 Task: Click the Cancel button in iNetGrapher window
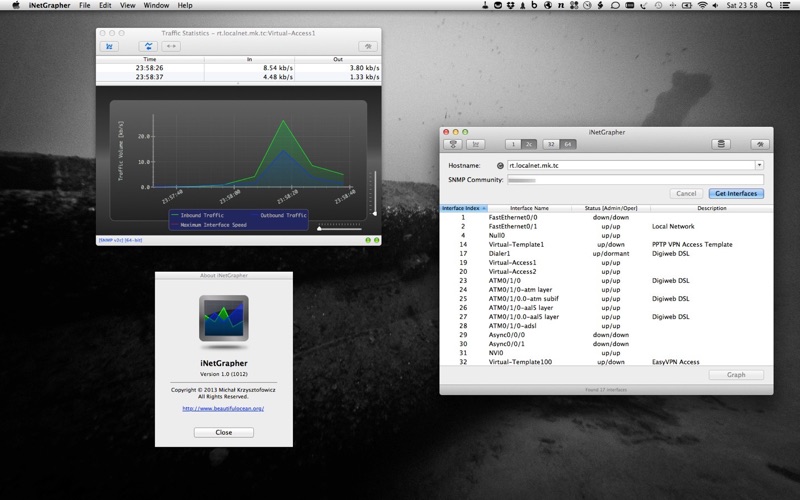686,193
